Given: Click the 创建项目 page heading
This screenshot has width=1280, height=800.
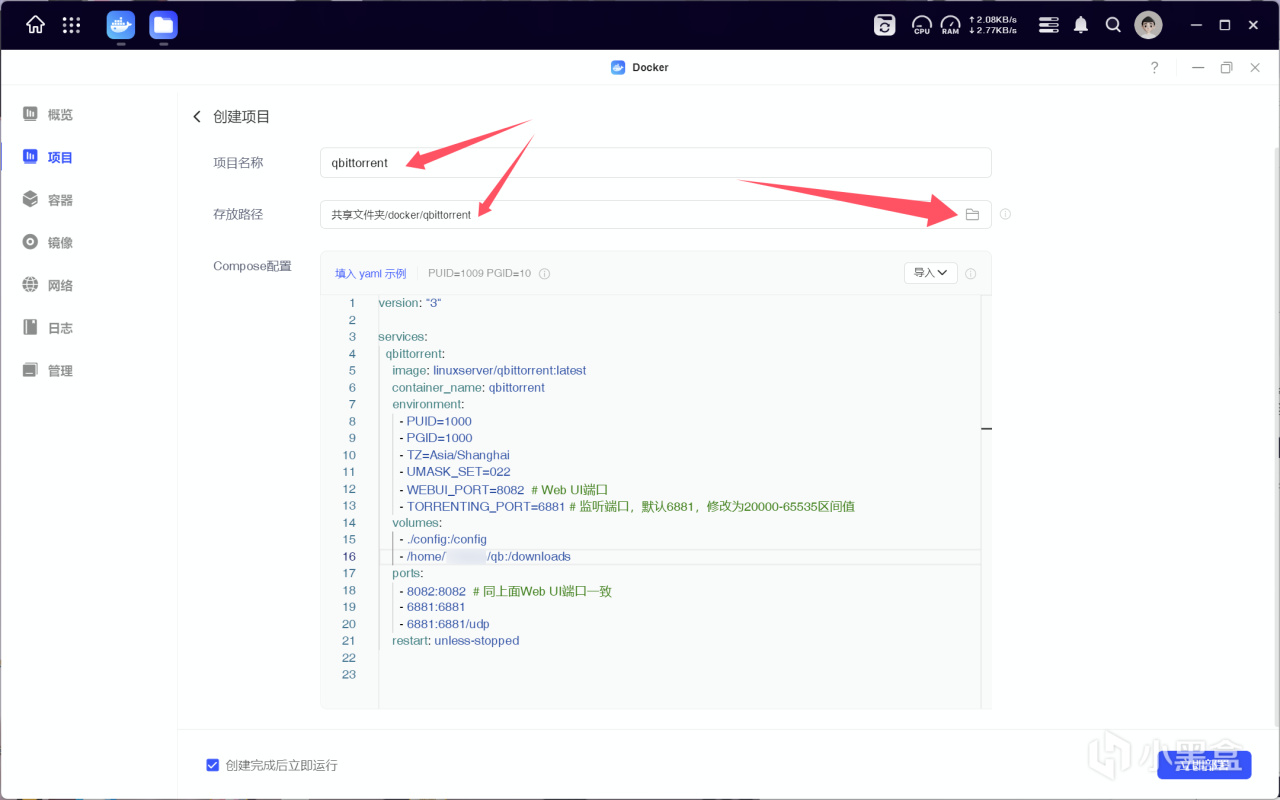Looking at the screenshot, I should point(242,117).
